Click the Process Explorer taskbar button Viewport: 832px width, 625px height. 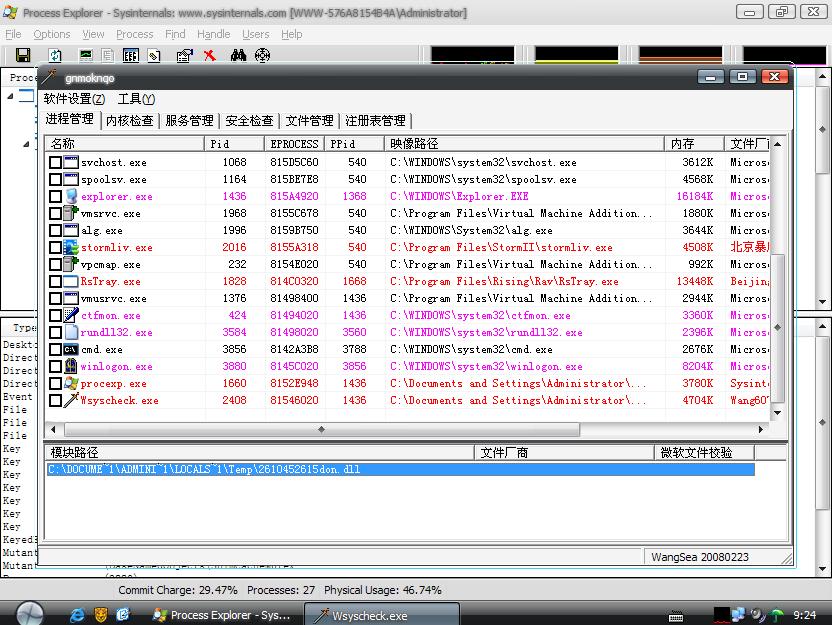coord(221,615)
